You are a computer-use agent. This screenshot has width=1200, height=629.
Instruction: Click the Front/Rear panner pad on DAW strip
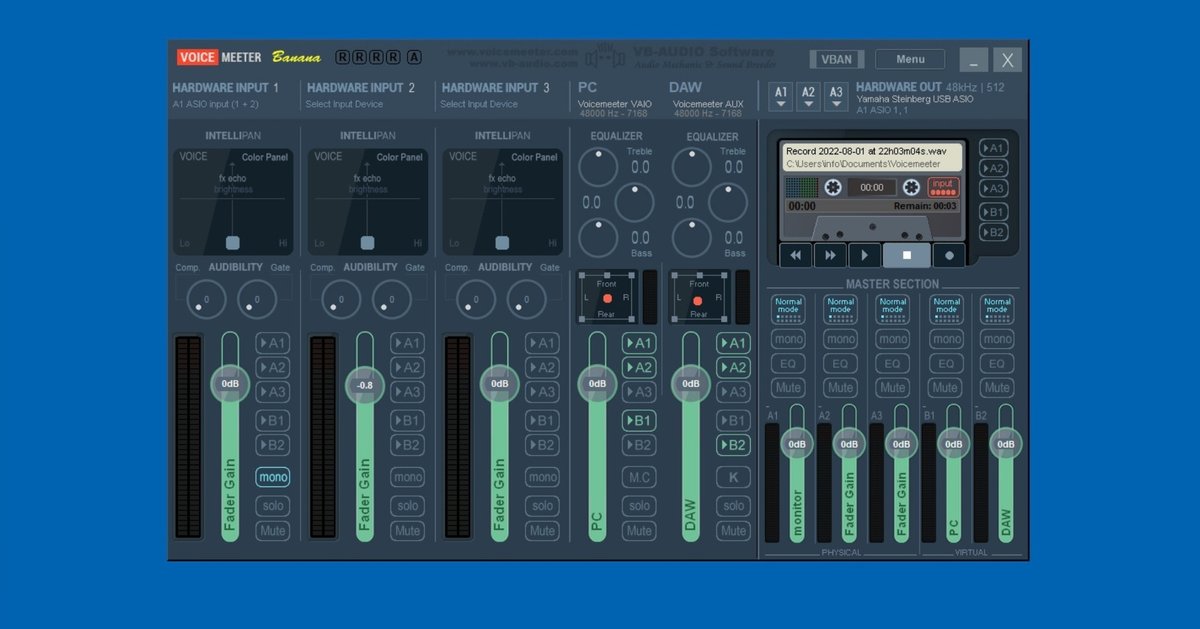click(698, 298)
